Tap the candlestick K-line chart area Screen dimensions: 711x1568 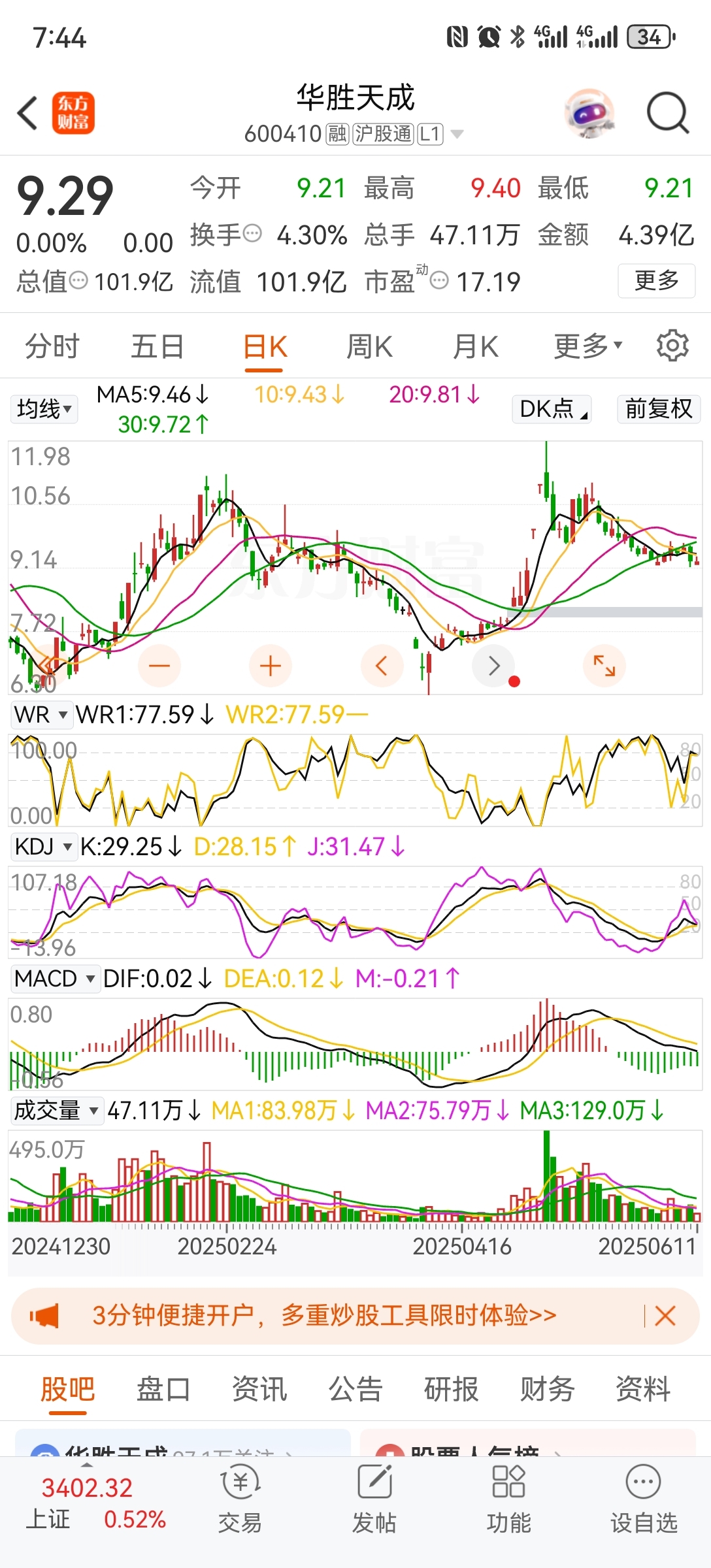[355, 567]
